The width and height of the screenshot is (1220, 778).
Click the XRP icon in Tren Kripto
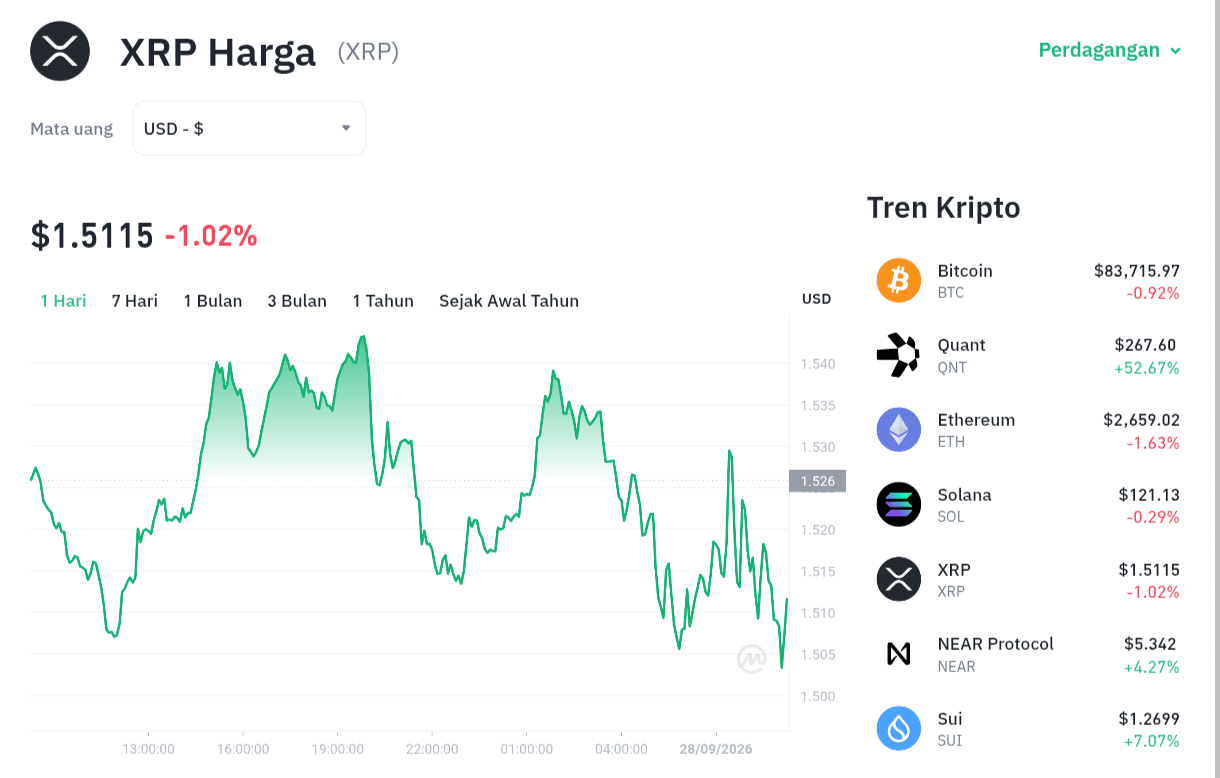point(898,579)
